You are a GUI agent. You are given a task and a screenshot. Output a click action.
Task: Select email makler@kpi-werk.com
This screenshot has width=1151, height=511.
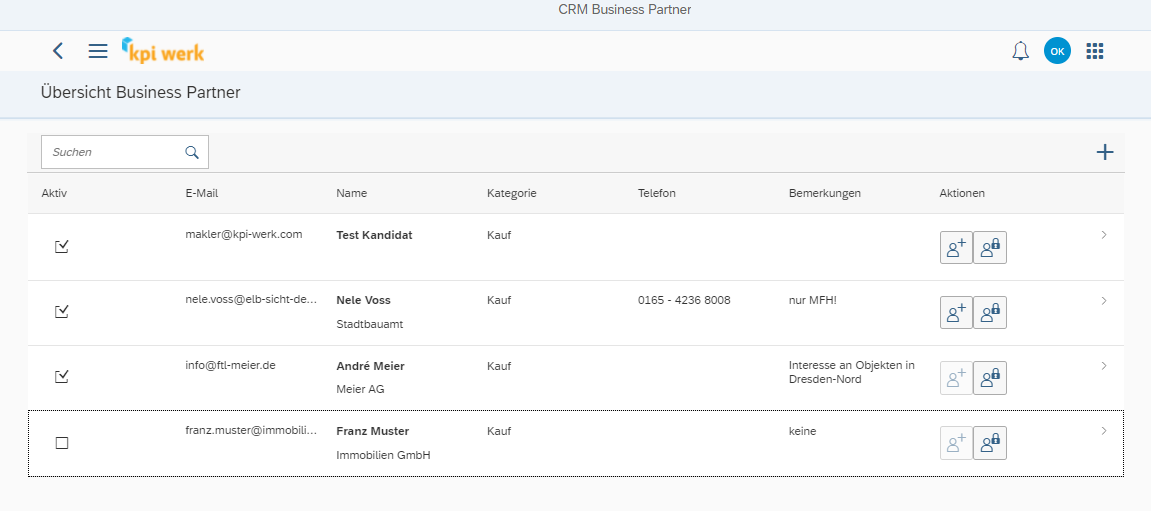244,234
